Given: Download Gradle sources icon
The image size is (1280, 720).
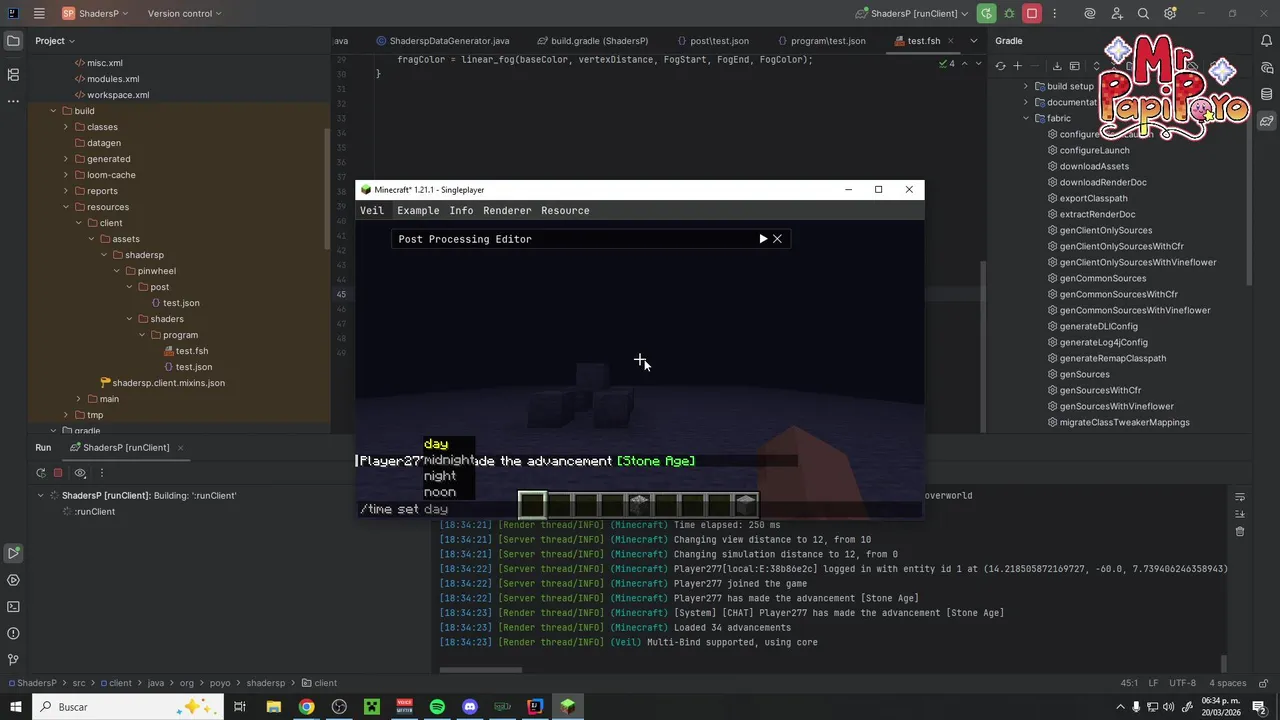Looking at the screenshot, I should pyautogui.click(x=1057, y=66).
